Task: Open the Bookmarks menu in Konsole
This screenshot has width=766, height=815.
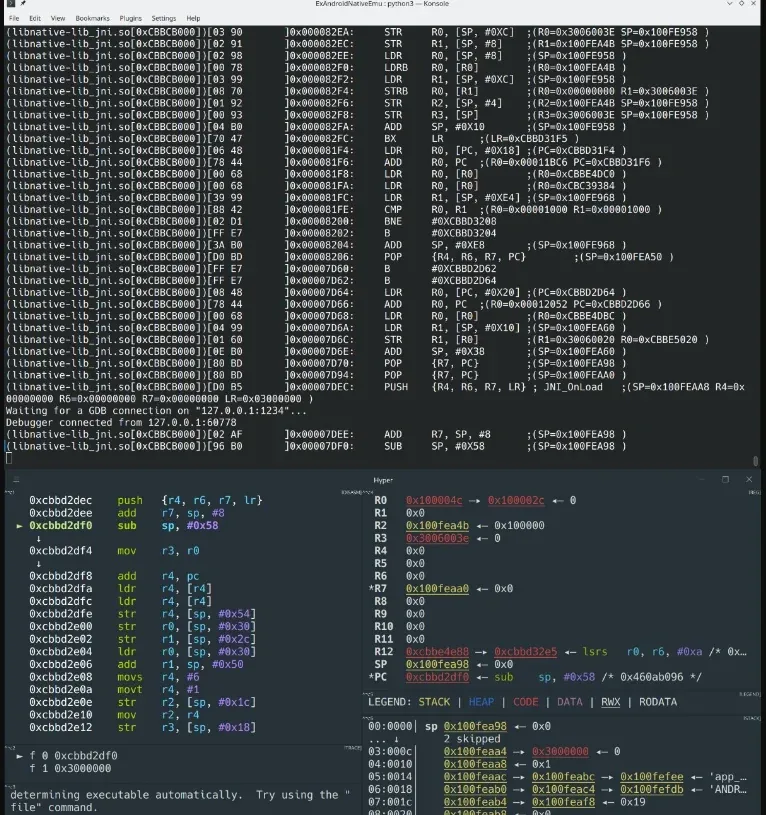Action: [93, 18]
